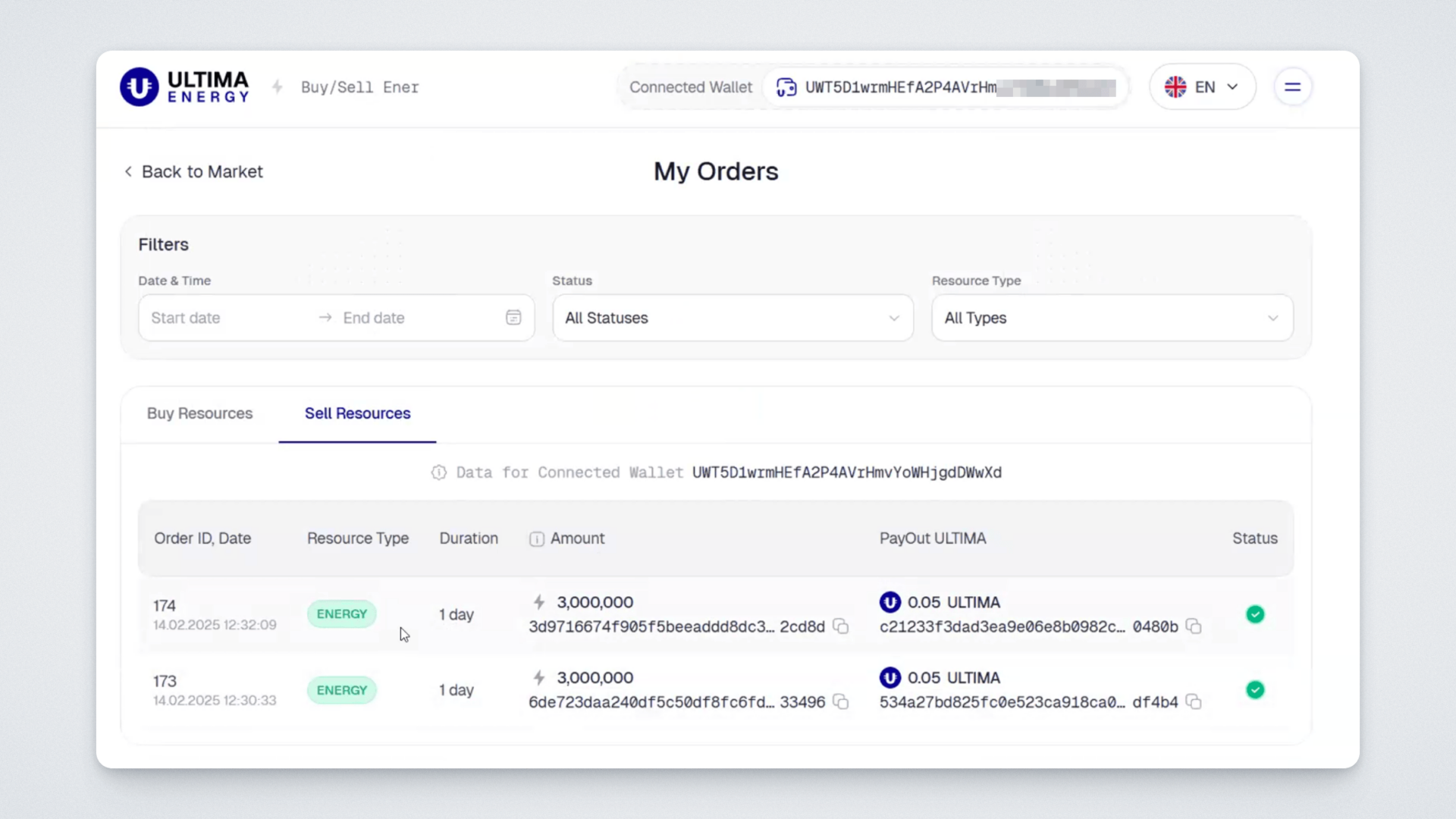Image resolution: width=1456 pixels, height=819 pixels.
Task: Click green status check for order 173
Action: [x=1255, y=690]
